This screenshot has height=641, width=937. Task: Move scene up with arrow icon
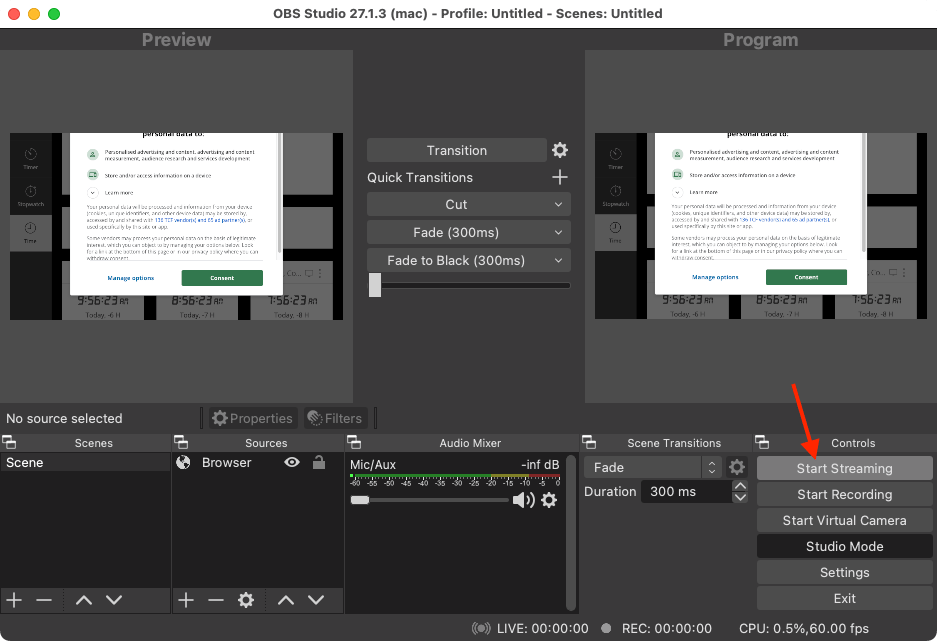click(84, 600)
